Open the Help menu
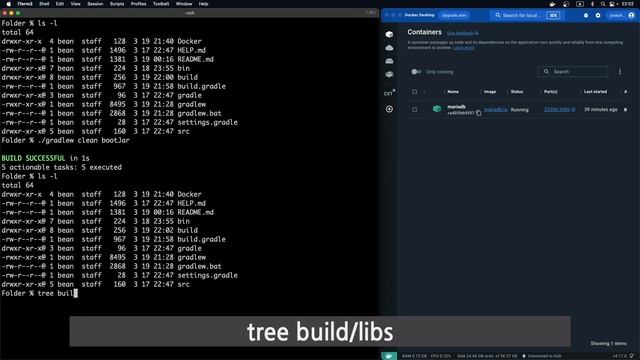 click(203, 4)
